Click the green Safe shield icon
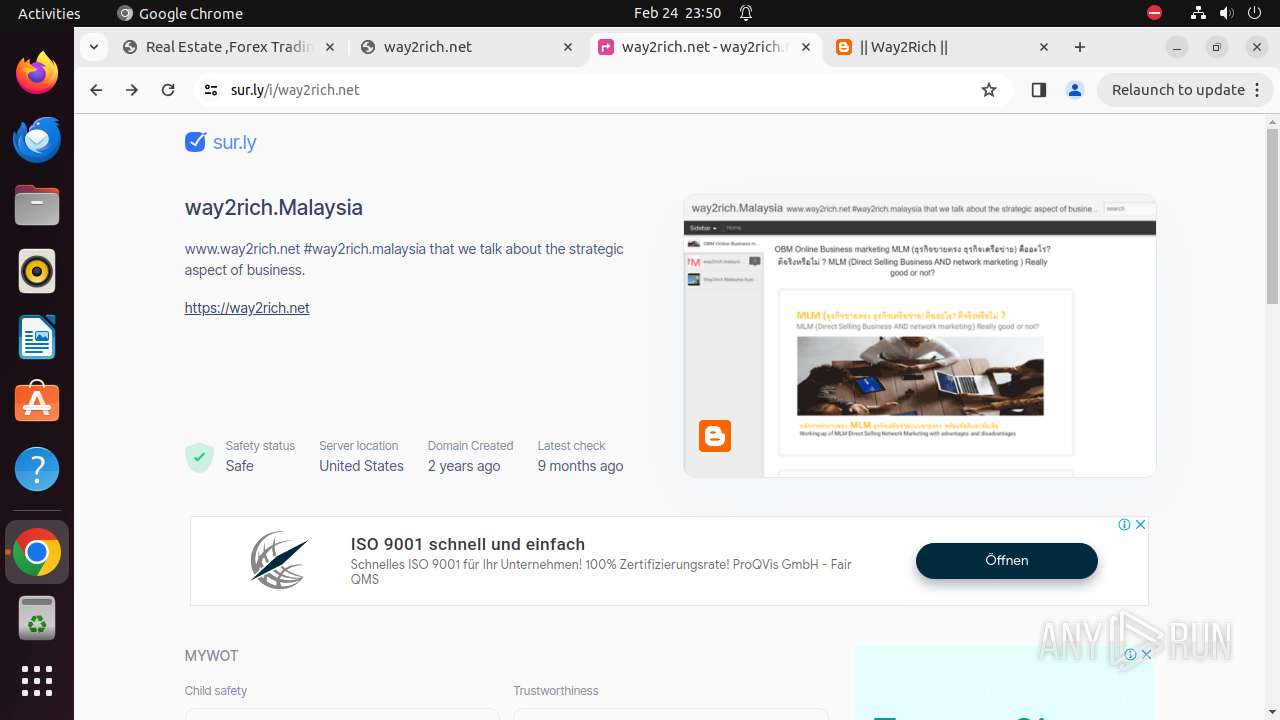 click(199, 457)
